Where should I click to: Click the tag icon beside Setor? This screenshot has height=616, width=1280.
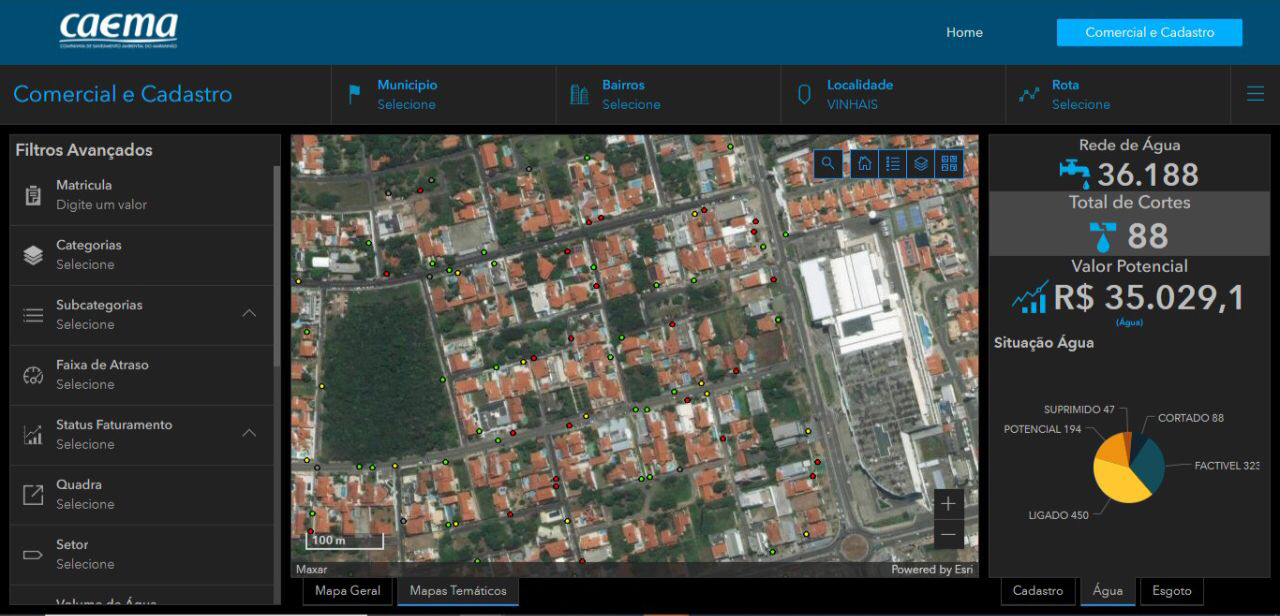coord(33,554)
